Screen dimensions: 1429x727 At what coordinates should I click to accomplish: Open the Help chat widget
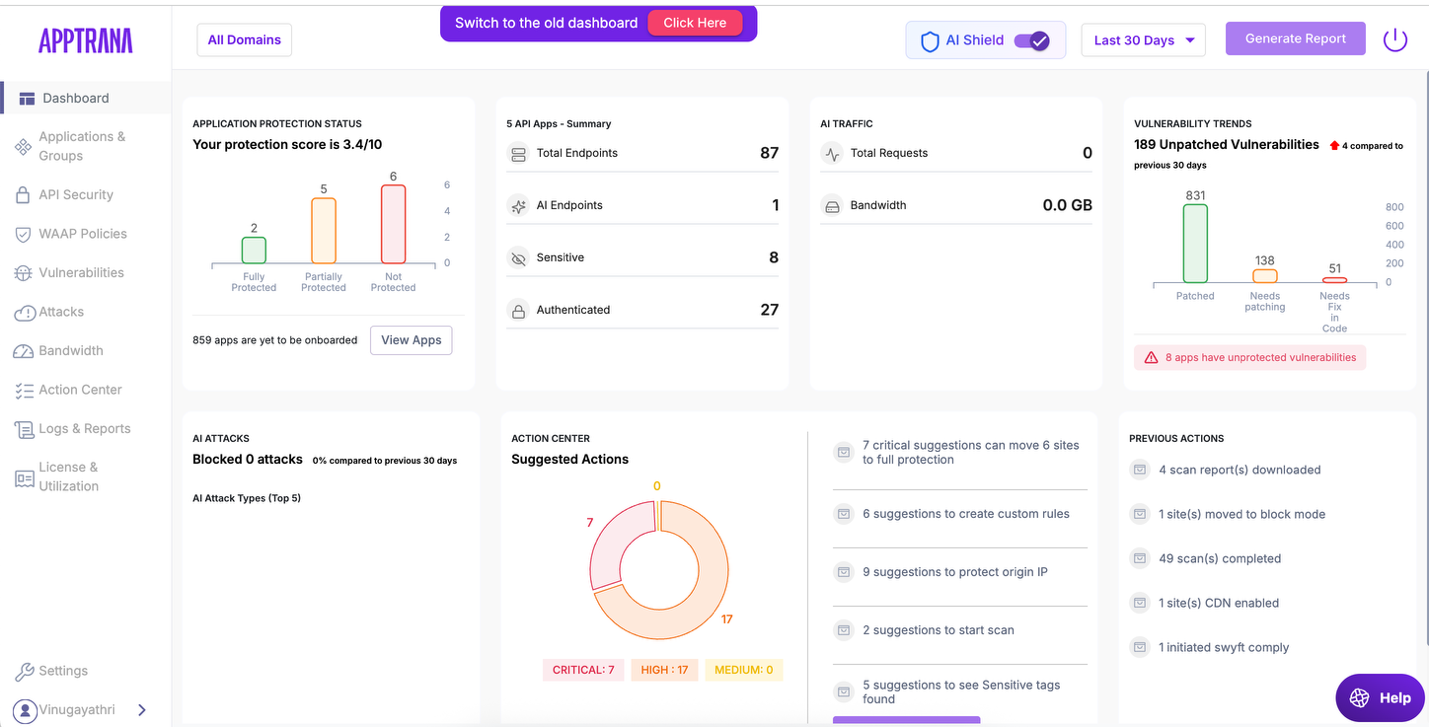click(1380, 698)
